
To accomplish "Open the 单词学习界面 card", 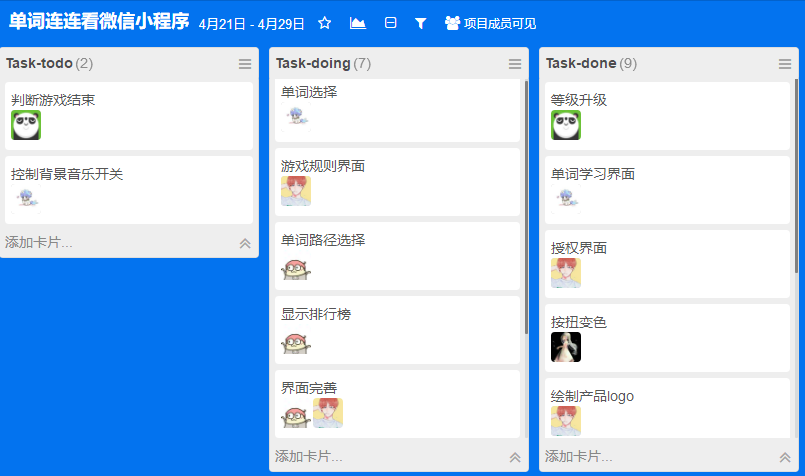I will (x=667, y=190).
